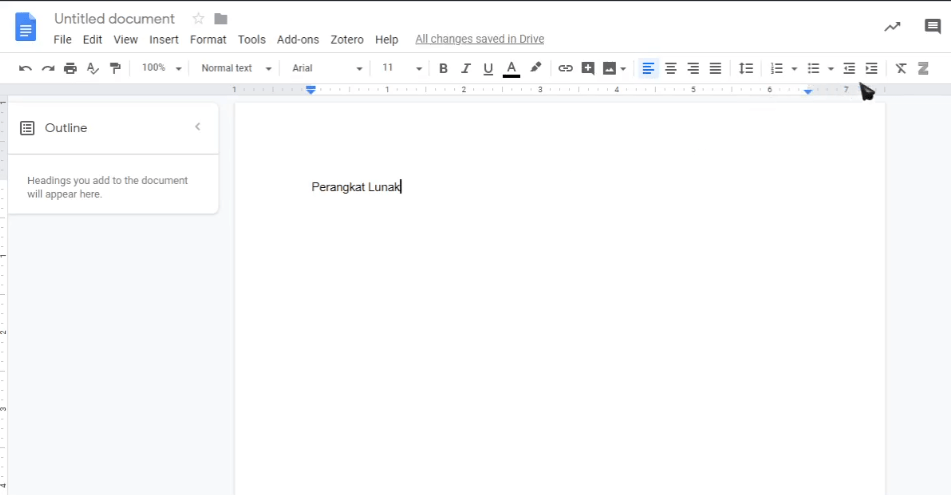This screenshot has height=495, width=951.
Task: Select the Paint format roller icon
Action: (115, 68)
